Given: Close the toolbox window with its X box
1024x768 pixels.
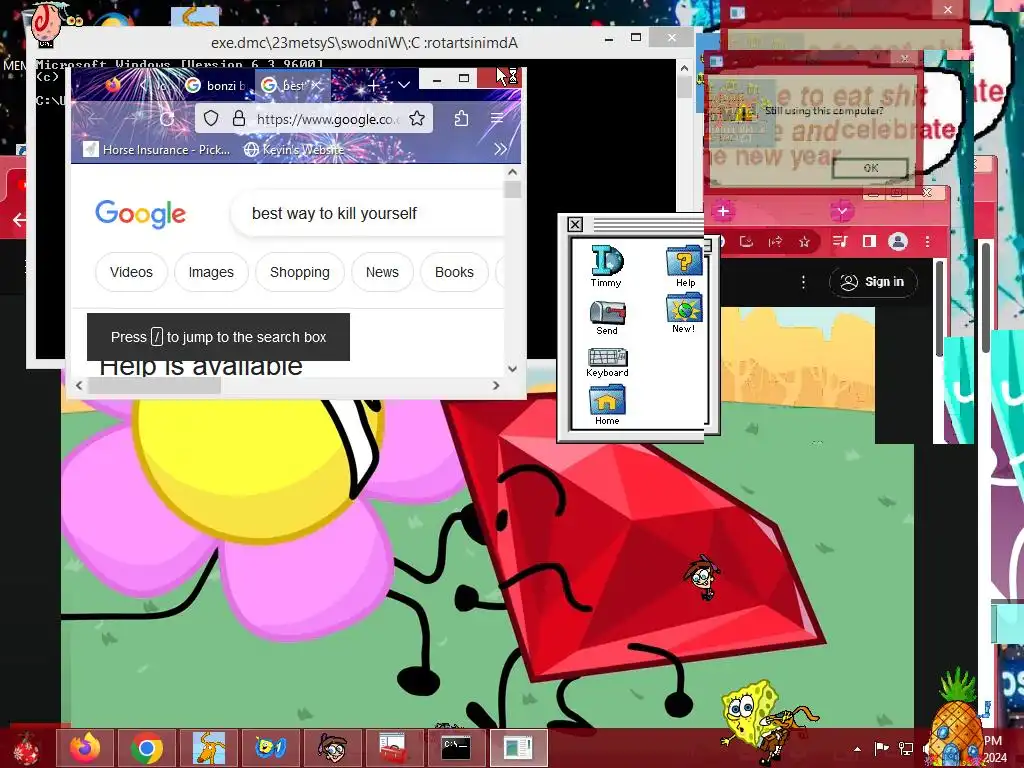Looking at the screenshot, I should pos(575,225).
